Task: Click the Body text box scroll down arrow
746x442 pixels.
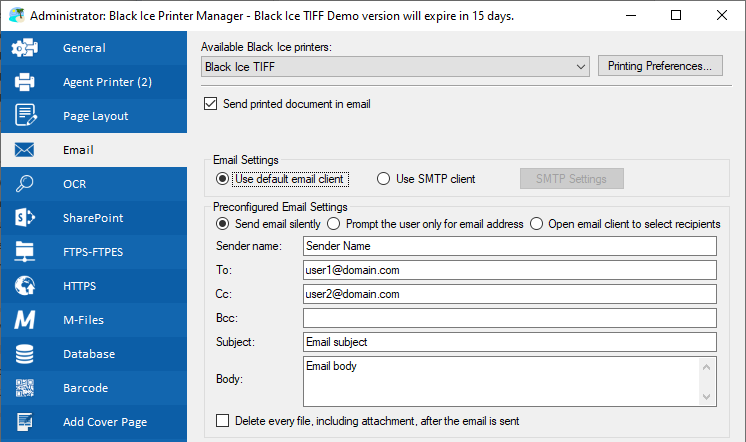Action: click(x=709, y=397)
